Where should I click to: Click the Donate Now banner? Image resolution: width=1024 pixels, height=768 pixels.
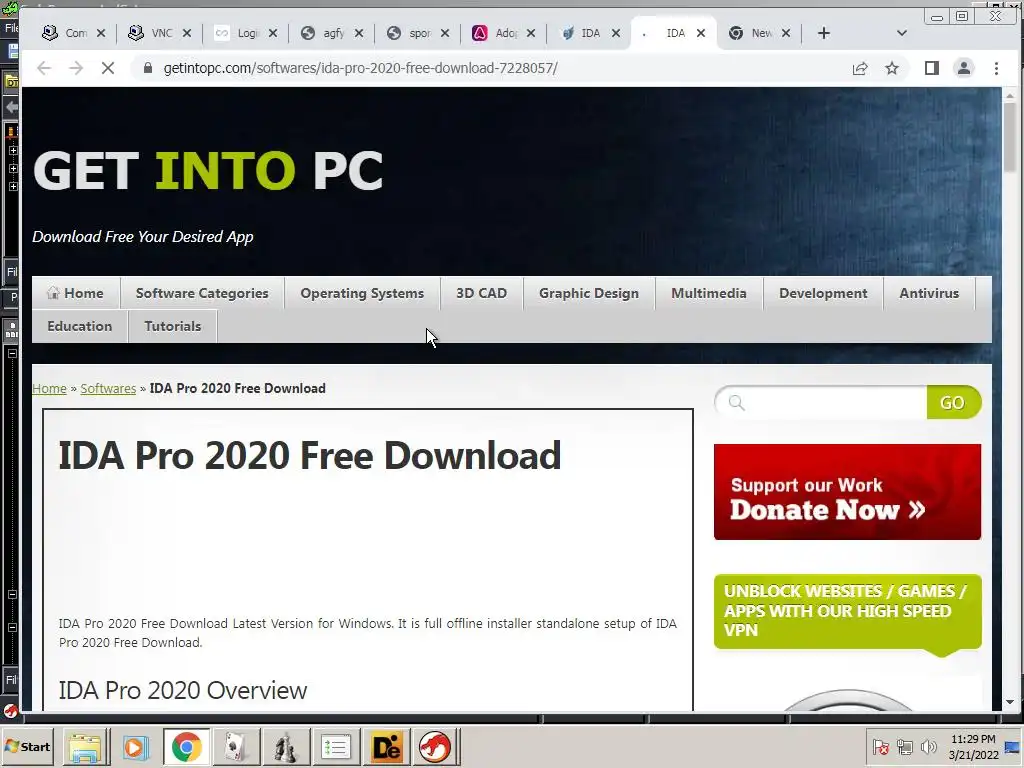click(847, 492)
